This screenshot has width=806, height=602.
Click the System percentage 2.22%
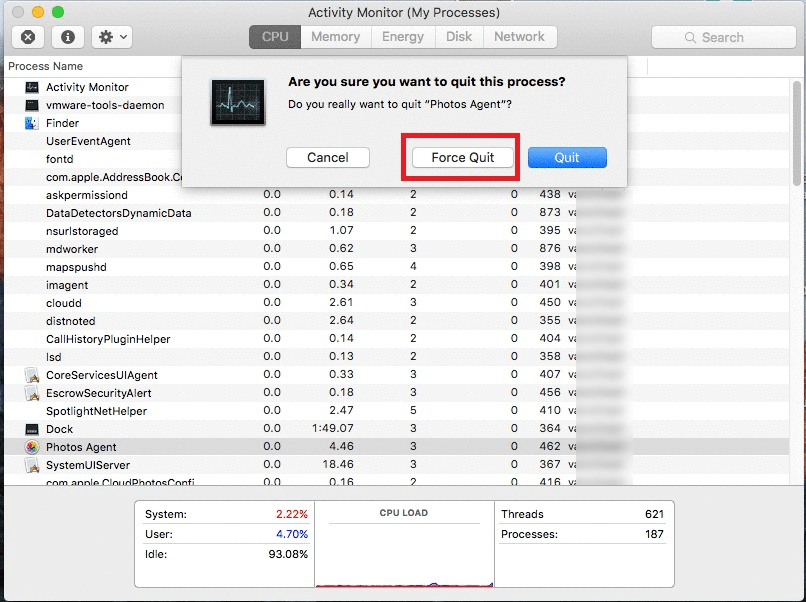tap(291, 514)
